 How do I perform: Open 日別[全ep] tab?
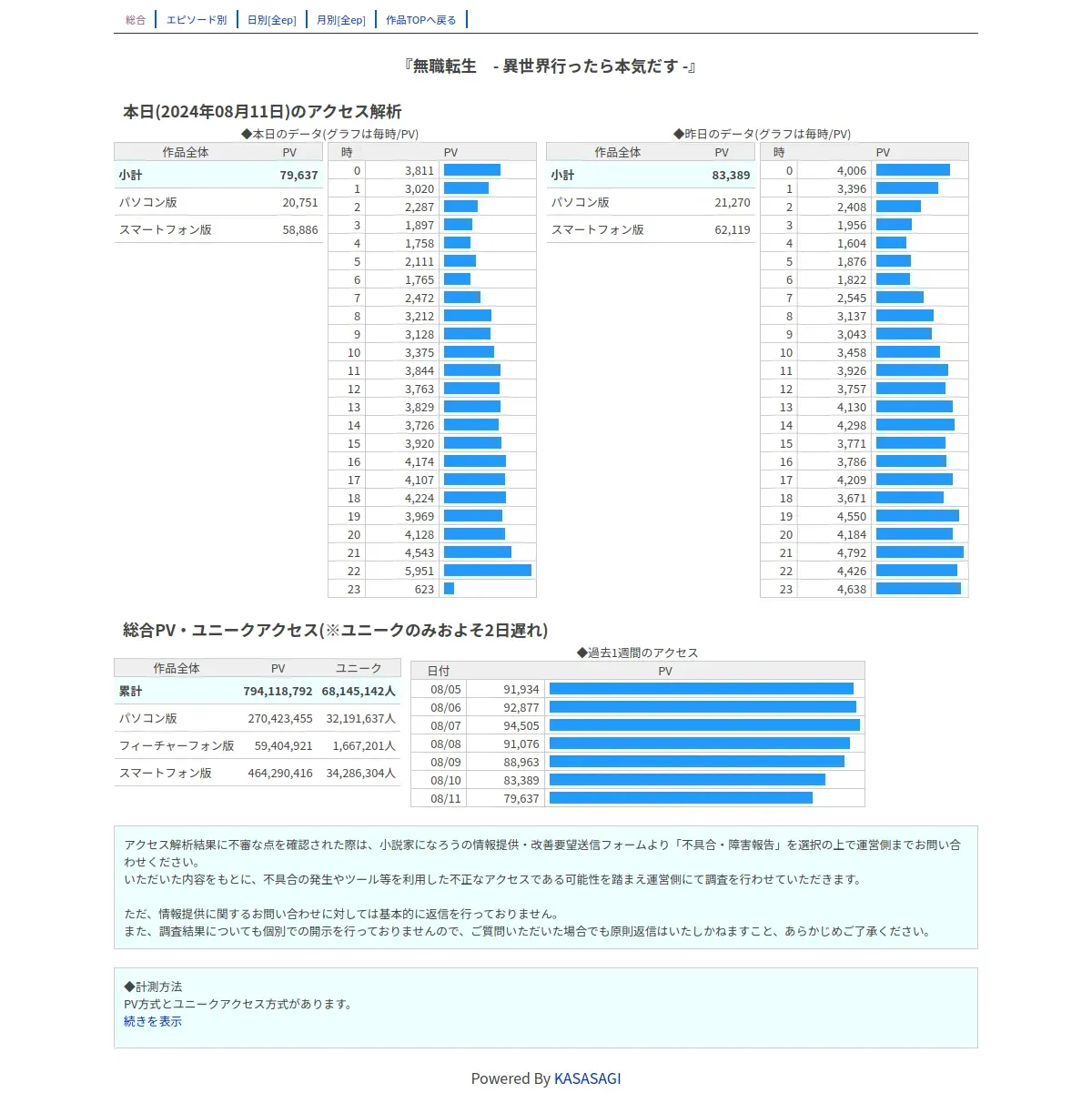[x=272, y=20]
